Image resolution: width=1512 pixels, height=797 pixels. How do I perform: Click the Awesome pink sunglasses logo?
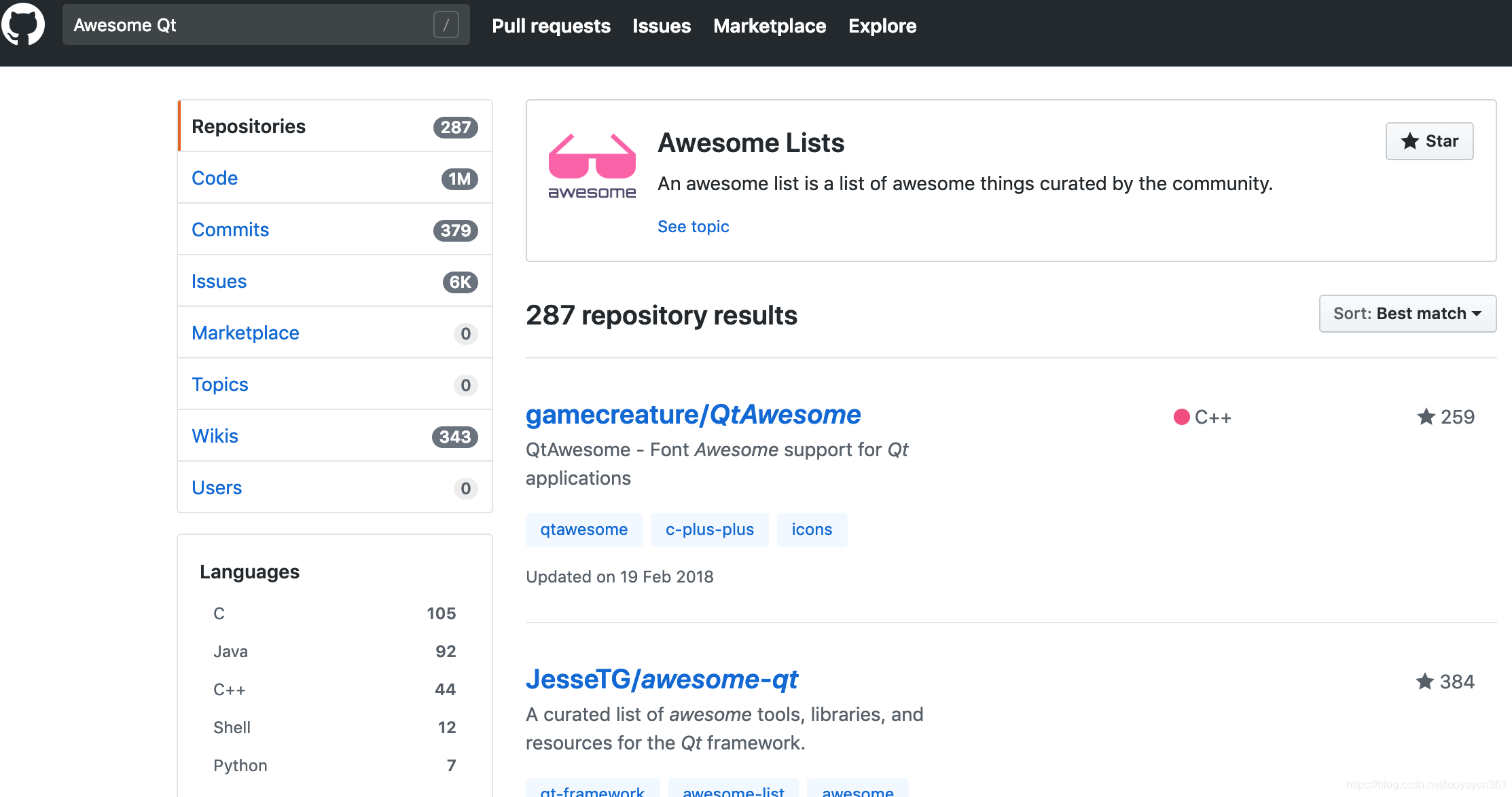(x=592, y=166)
